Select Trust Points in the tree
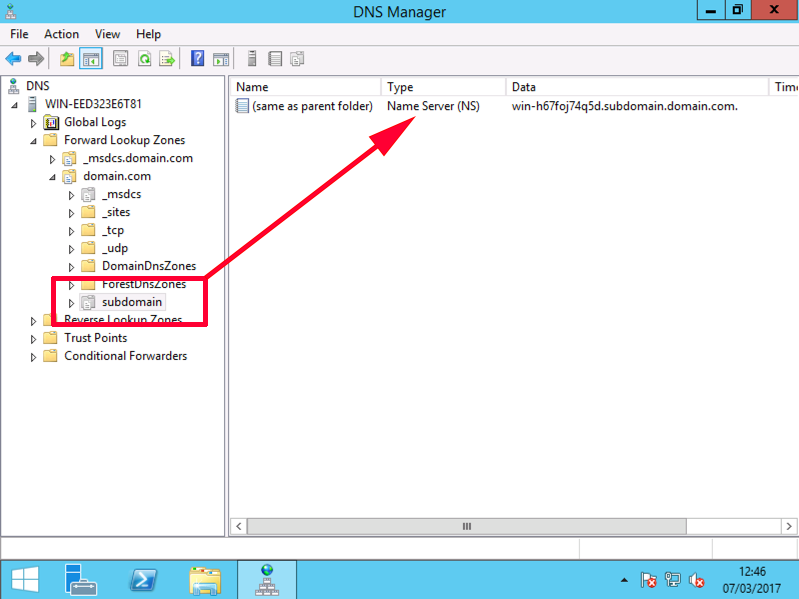This screenshot has height=599, width=799. tap(95, 338)
